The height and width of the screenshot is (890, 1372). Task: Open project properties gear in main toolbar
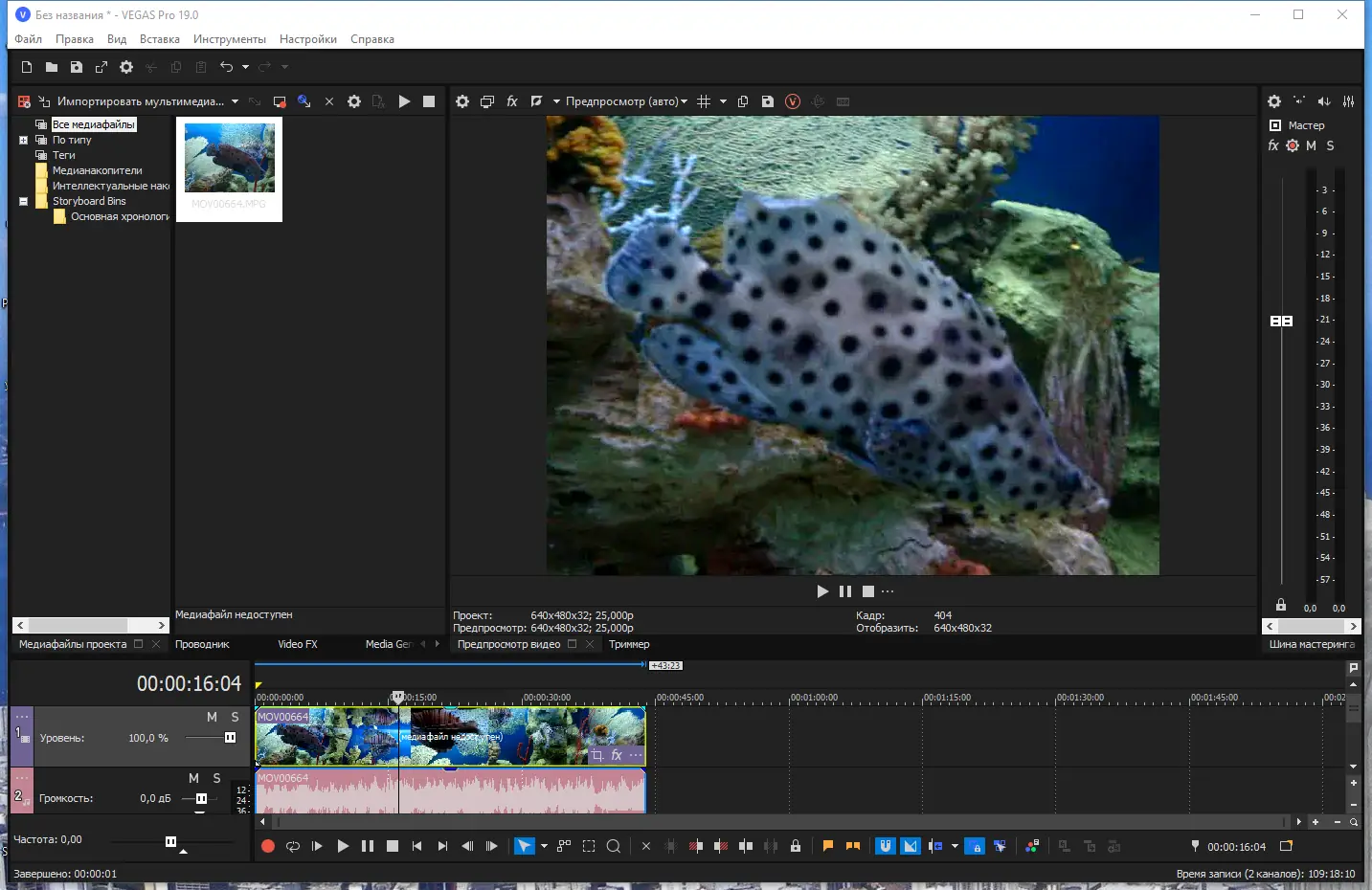click(126, 67)
